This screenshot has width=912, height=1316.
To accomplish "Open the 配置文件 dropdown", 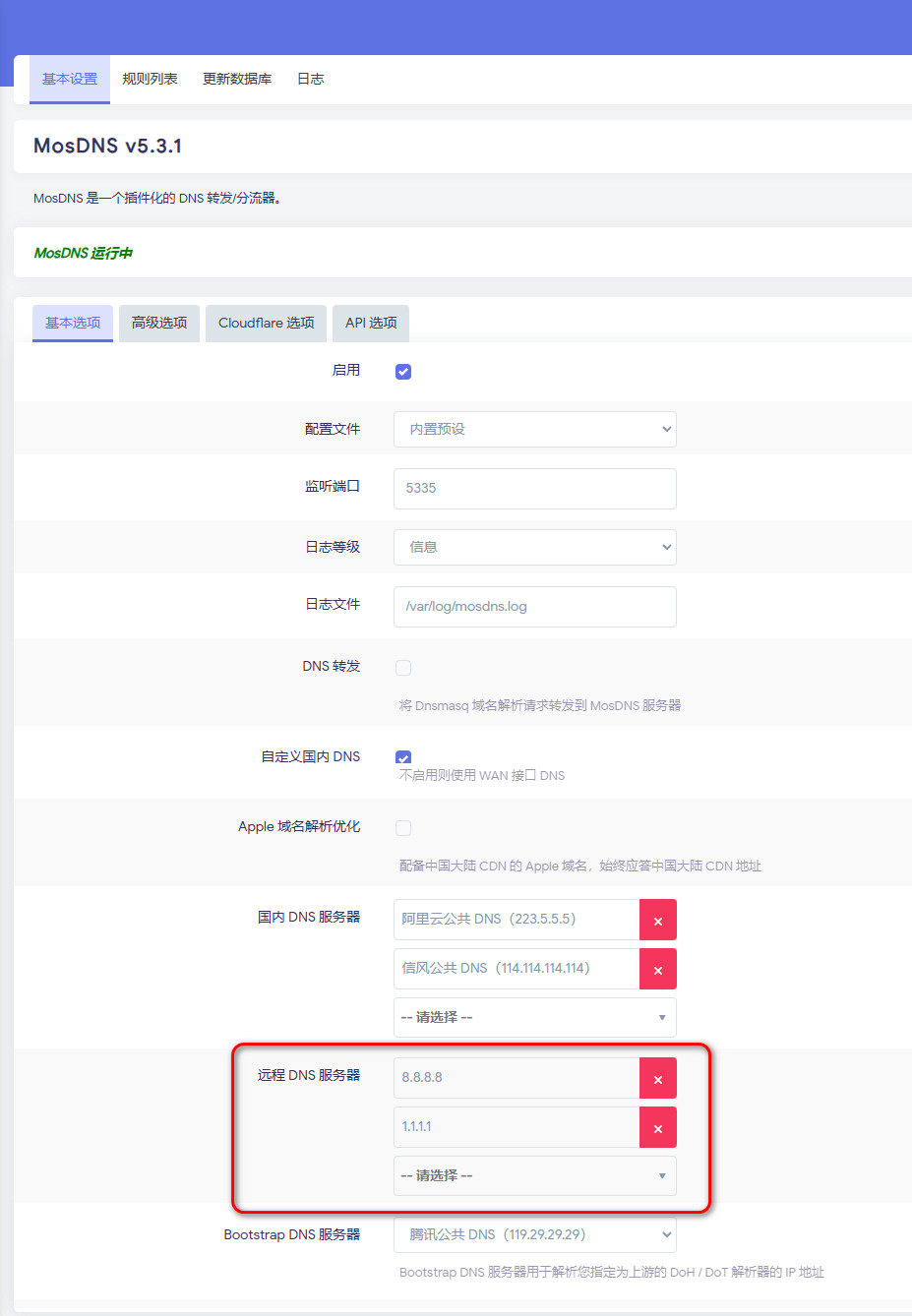I will 535,429.
